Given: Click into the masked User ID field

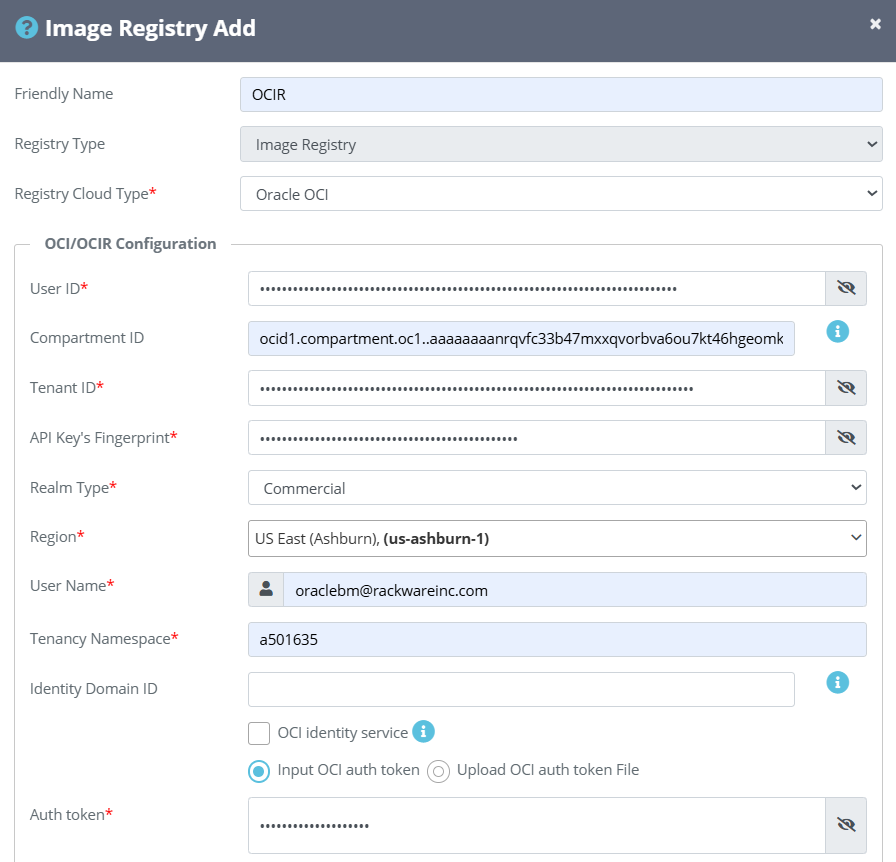Looking at the screenshot, I should 537,288.
